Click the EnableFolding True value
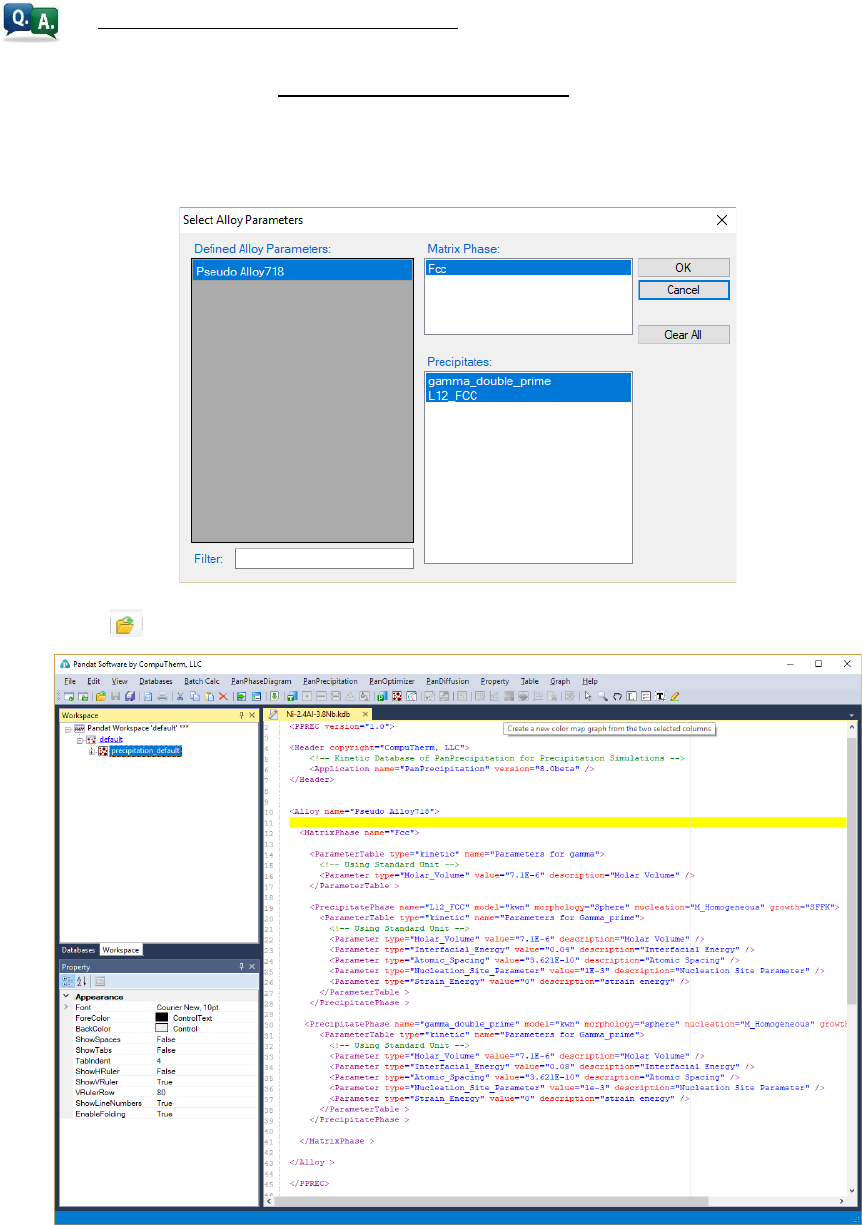The height and width of the screenshot is (1225, 862). pyautogui.click(x=164, y=1113)
